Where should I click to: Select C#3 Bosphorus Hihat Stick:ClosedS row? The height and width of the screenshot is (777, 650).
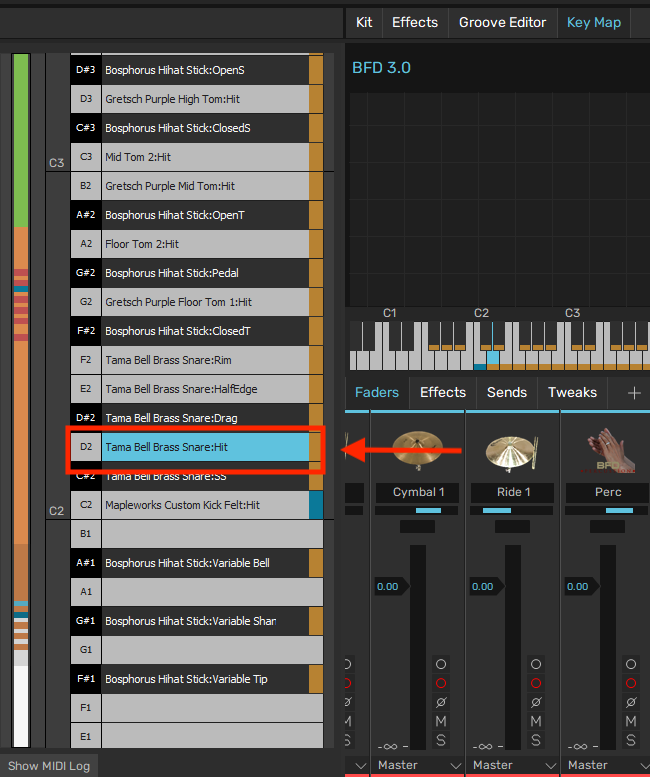197,128
